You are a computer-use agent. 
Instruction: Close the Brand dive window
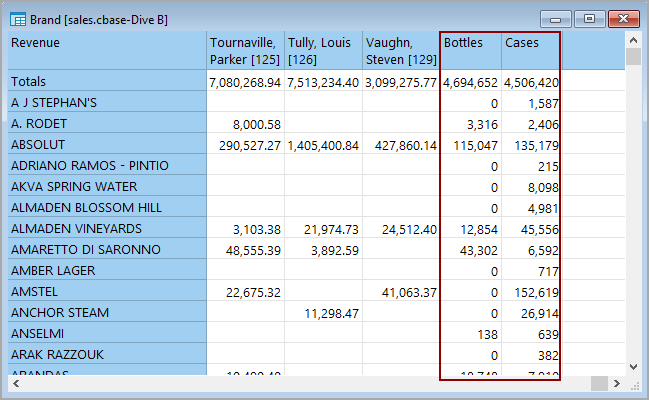click(623, 18)
